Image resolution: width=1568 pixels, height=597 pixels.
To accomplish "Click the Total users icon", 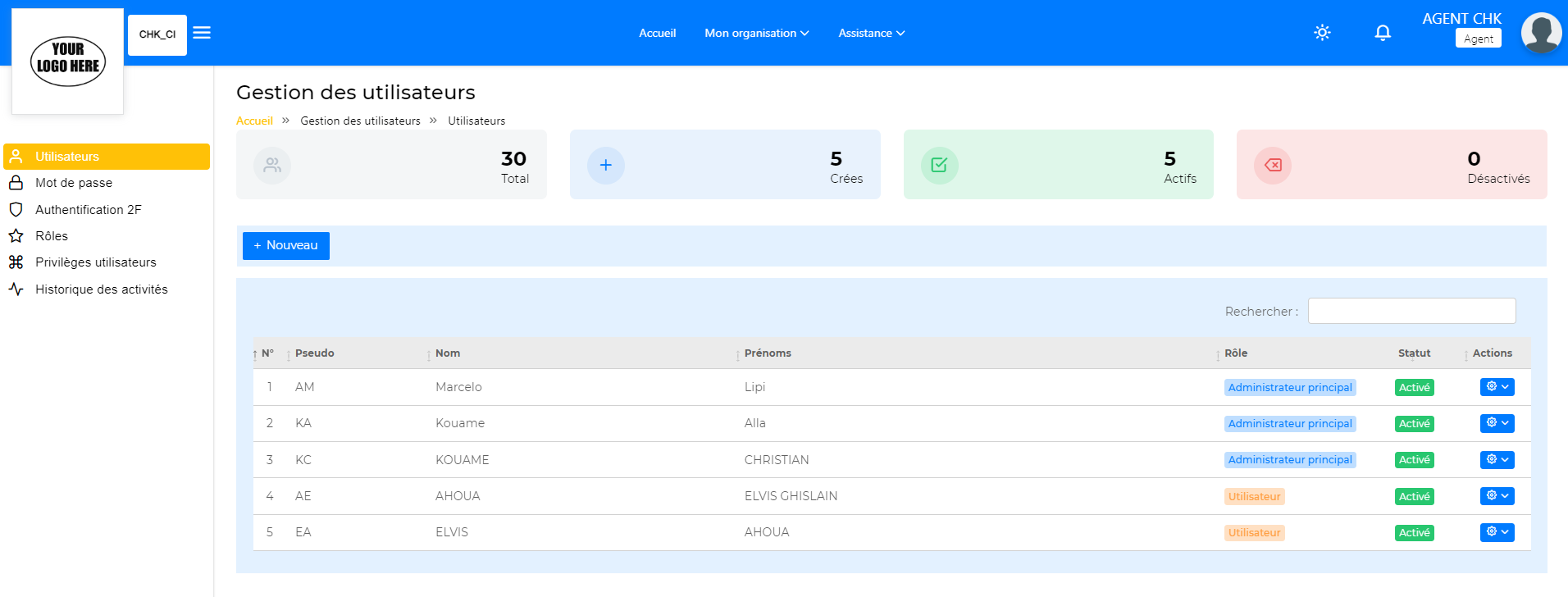I will (x=272, y=166).
